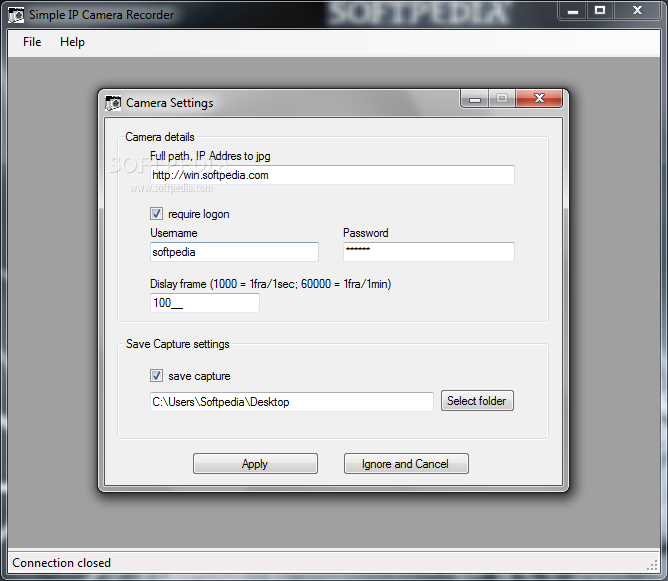Uncheck the require logon checkbox

(x=156, y=213)
